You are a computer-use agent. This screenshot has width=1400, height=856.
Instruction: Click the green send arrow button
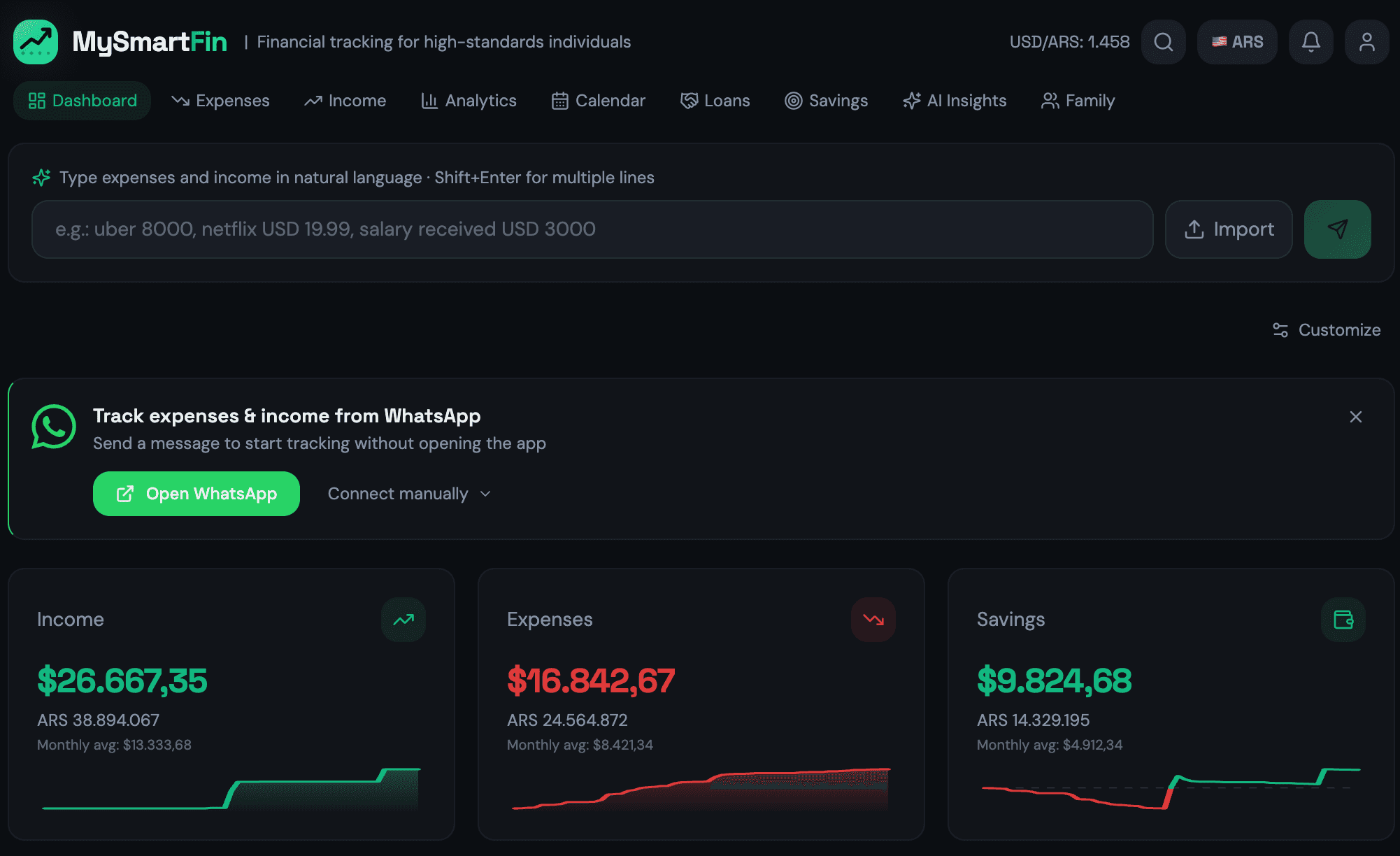[1337, 229]
